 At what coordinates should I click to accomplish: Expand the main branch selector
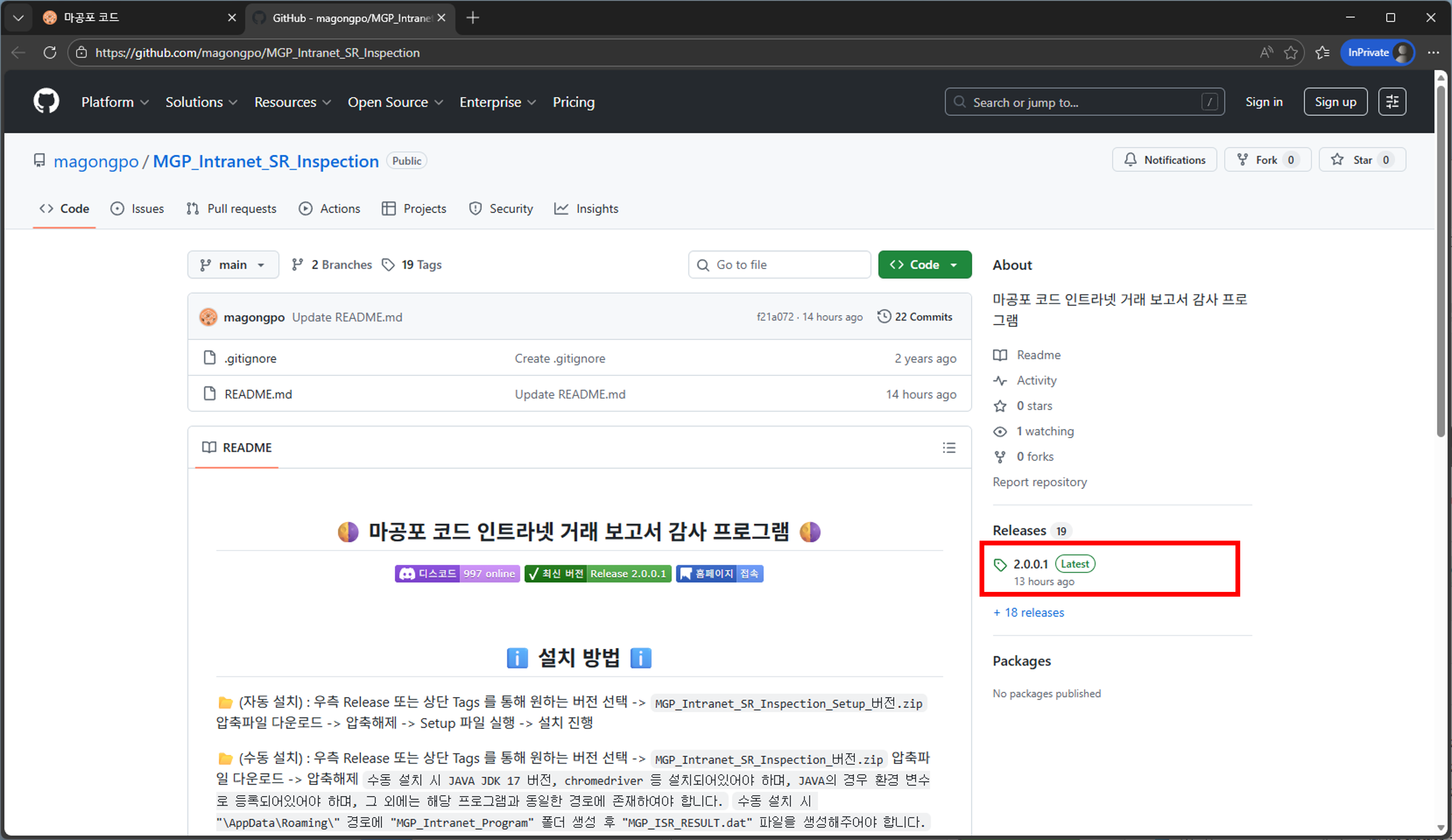[233, 264]
